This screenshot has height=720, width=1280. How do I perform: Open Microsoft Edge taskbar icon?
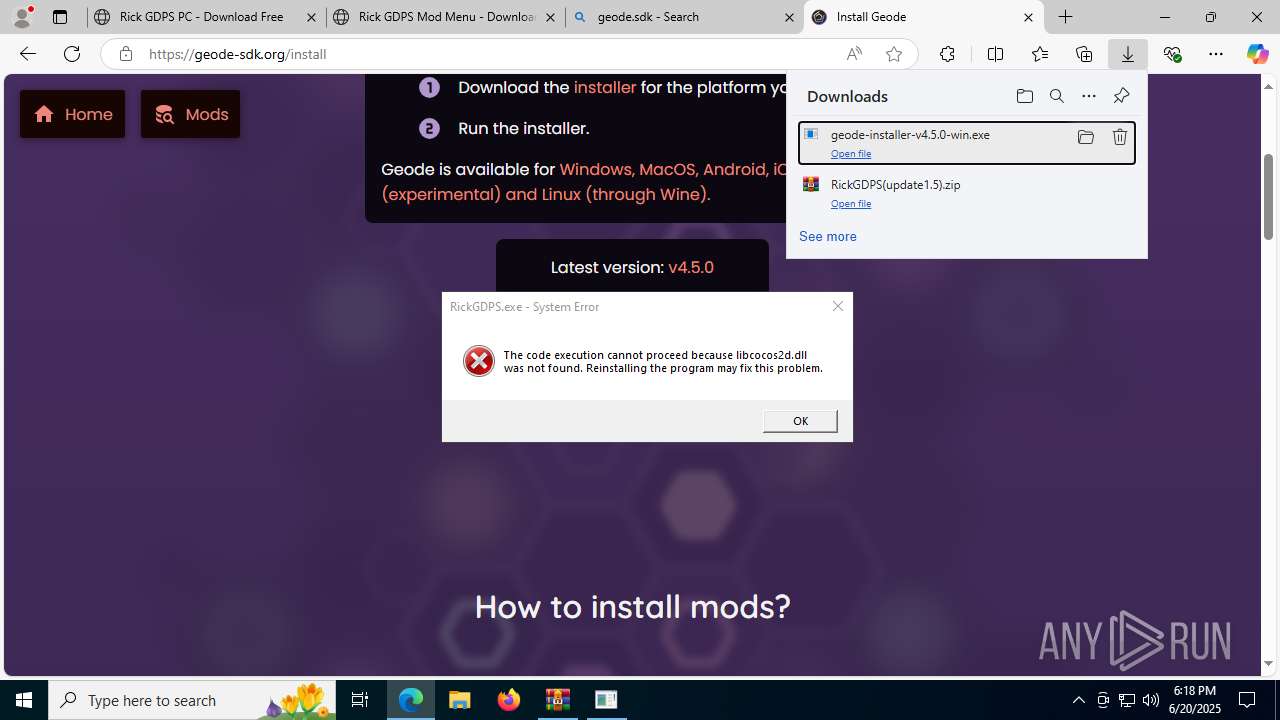point(411,700)
